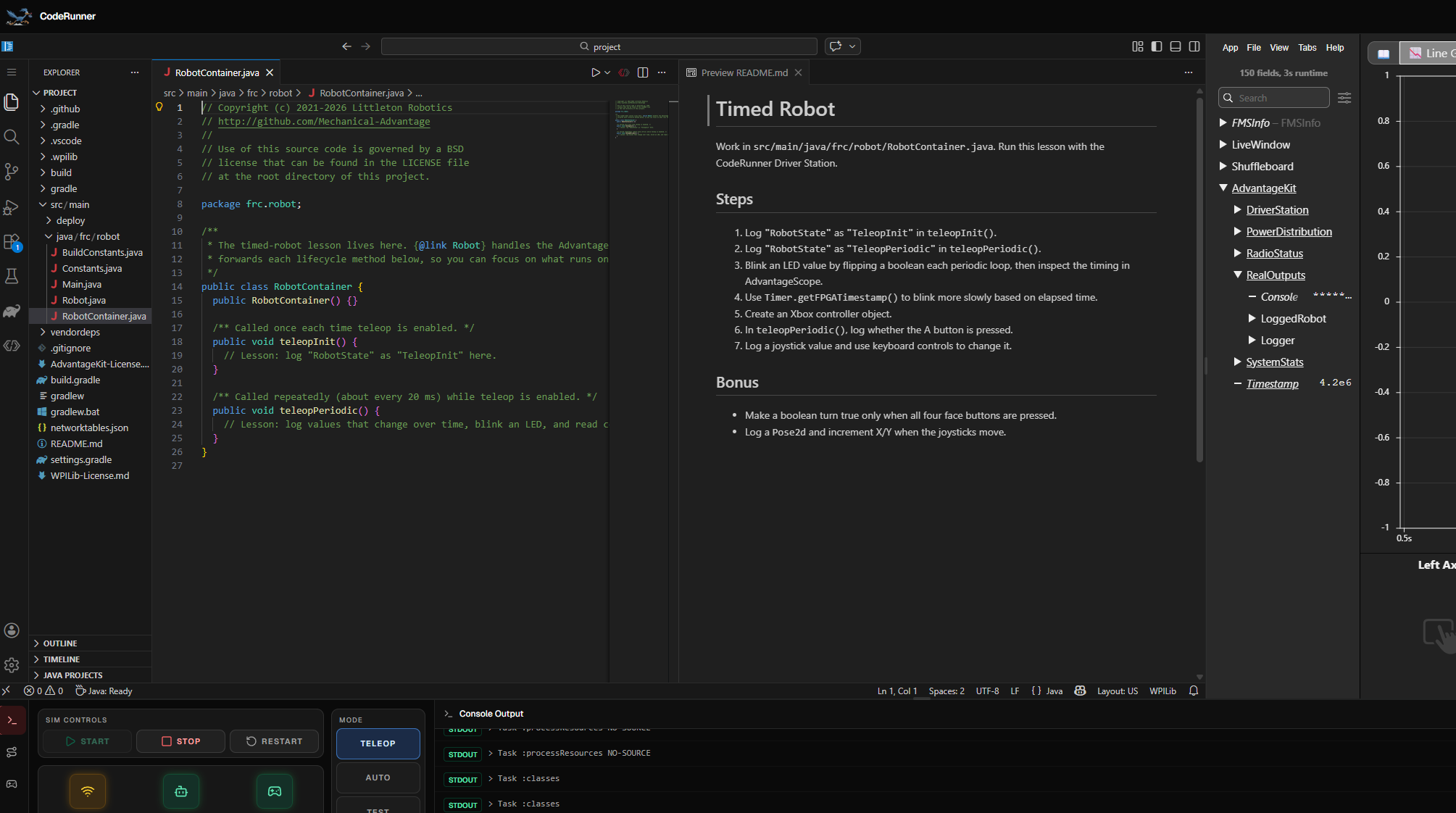This screenshot has height=813, width=1456.
Task: Open the Tabs menu in AdvantageScope
Action: pos(1307,48)
